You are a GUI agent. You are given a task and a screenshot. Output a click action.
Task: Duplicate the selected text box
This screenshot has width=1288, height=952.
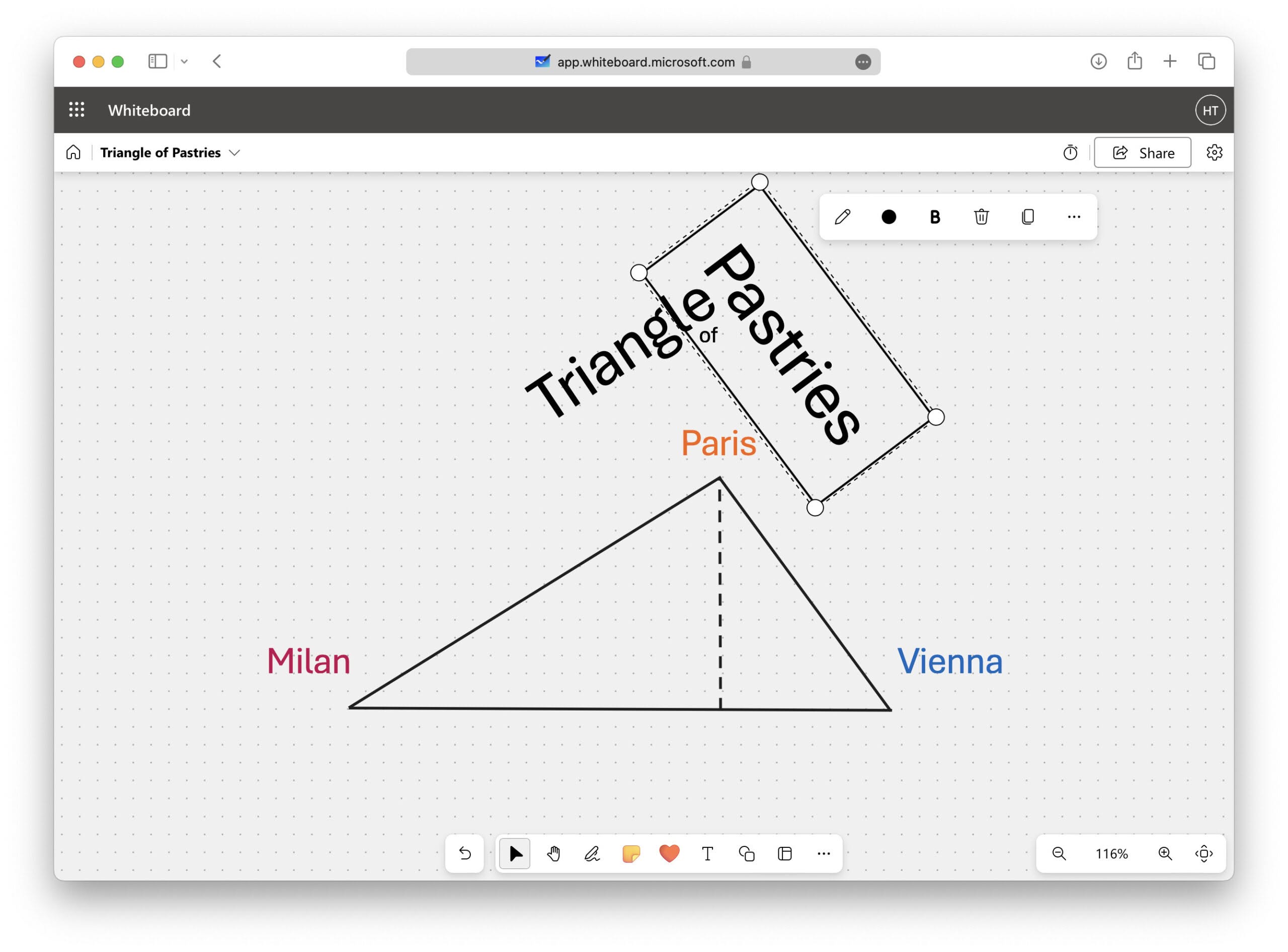[1027, 217]
